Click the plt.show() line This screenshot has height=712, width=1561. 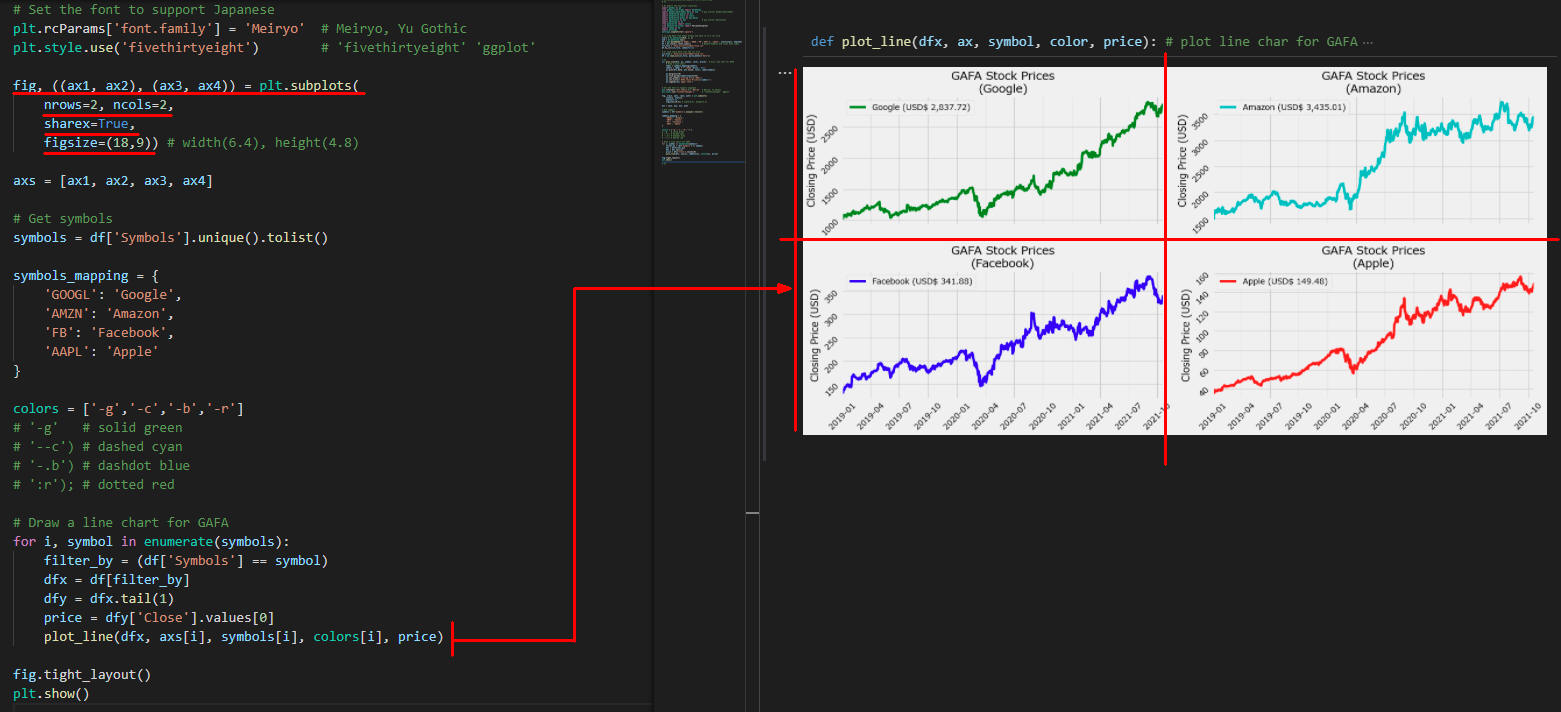51,693
